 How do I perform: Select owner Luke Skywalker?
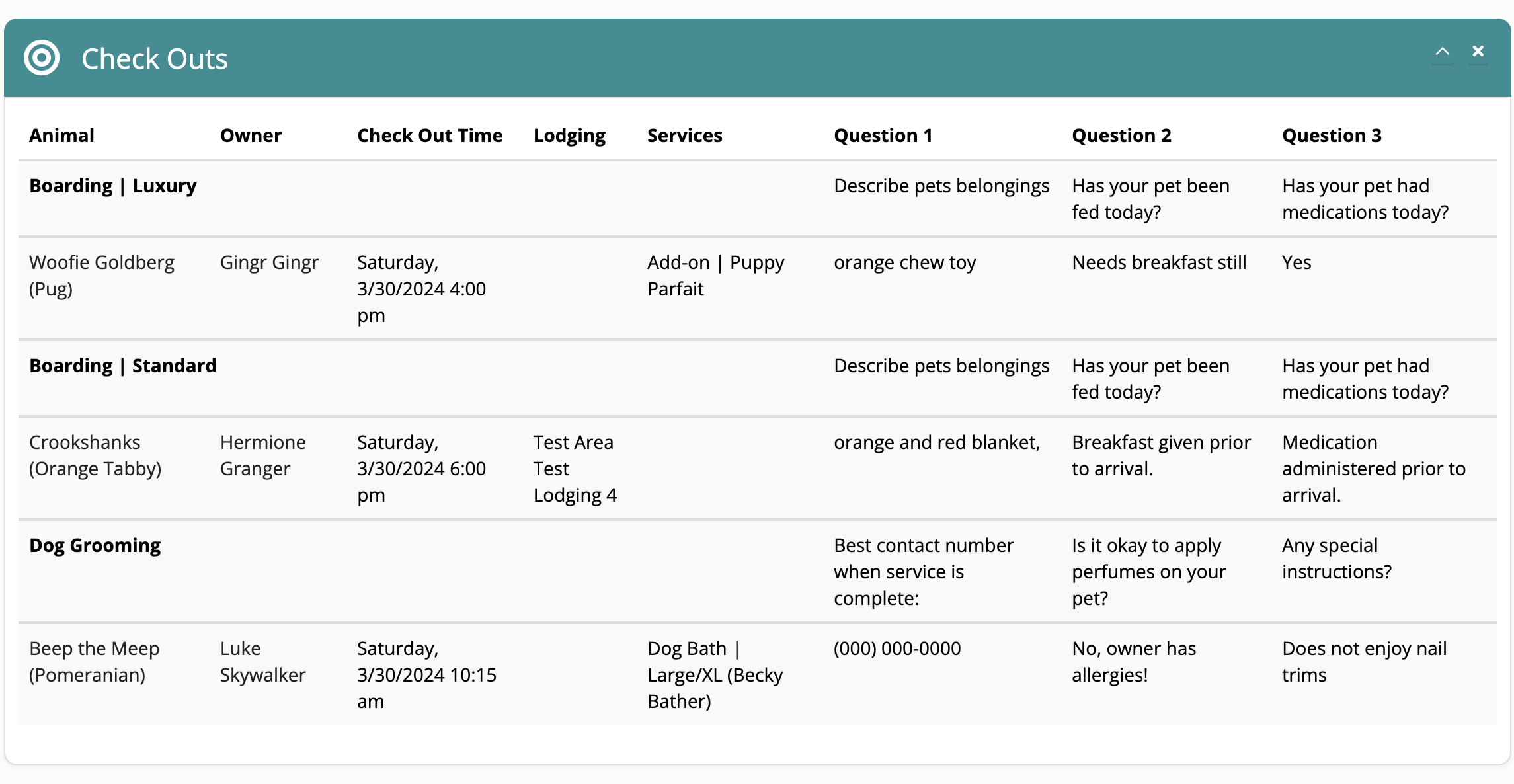point(262,662)
